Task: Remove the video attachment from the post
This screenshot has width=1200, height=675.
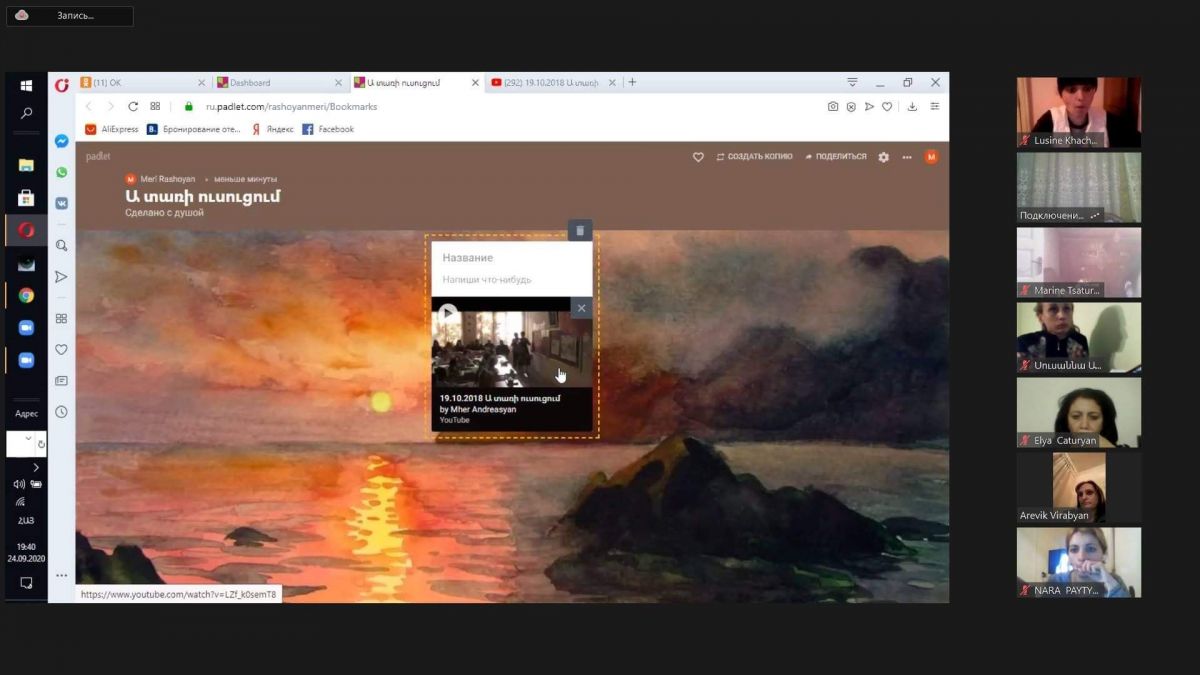Action: point(581,308)
